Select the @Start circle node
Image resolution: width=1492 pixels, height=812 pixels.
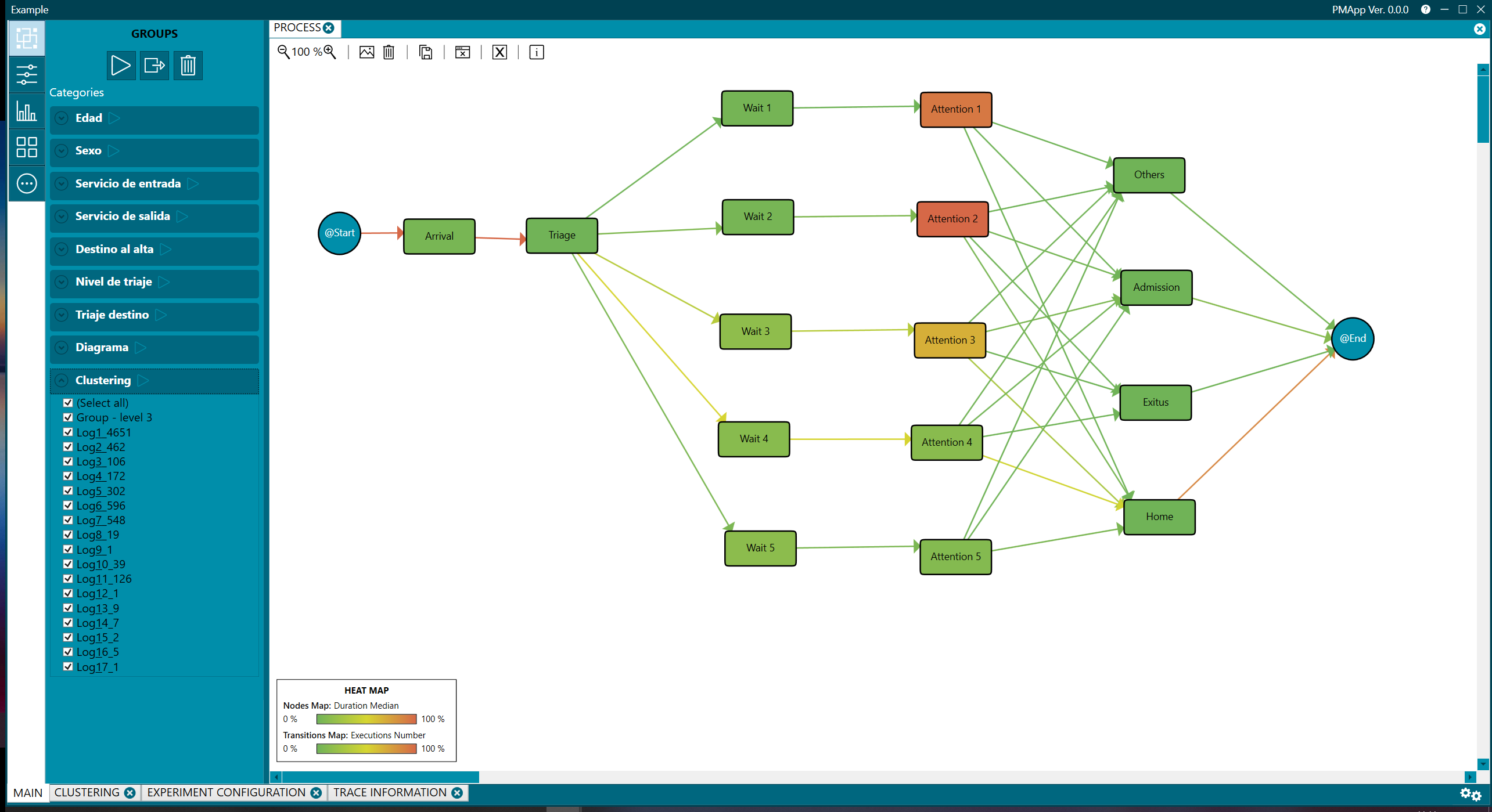(339, 233)
